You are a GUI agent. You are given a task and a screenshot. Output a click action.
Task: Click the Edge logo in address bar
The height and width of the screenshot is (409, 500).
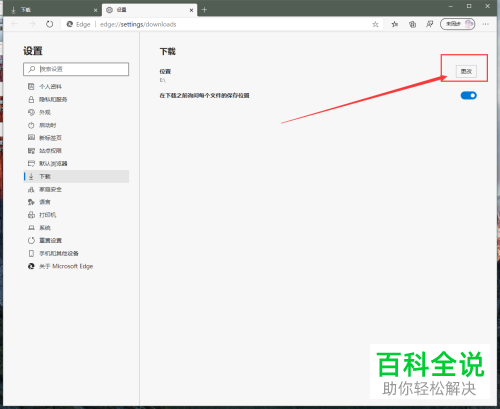click(70, 24)
